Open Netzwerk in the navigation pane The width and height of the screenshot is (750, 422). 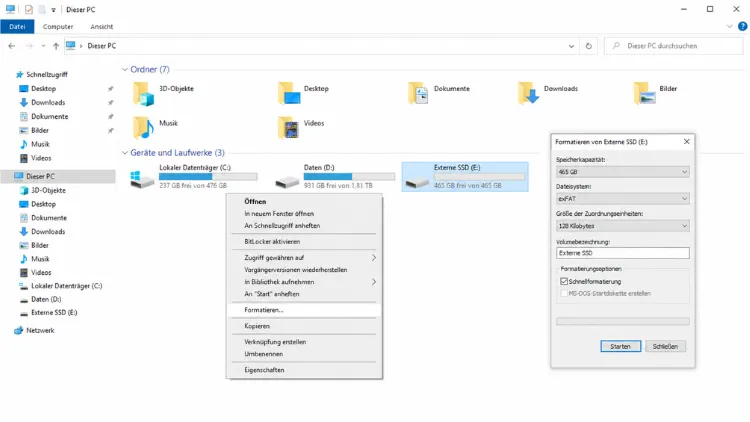point(34,330)
